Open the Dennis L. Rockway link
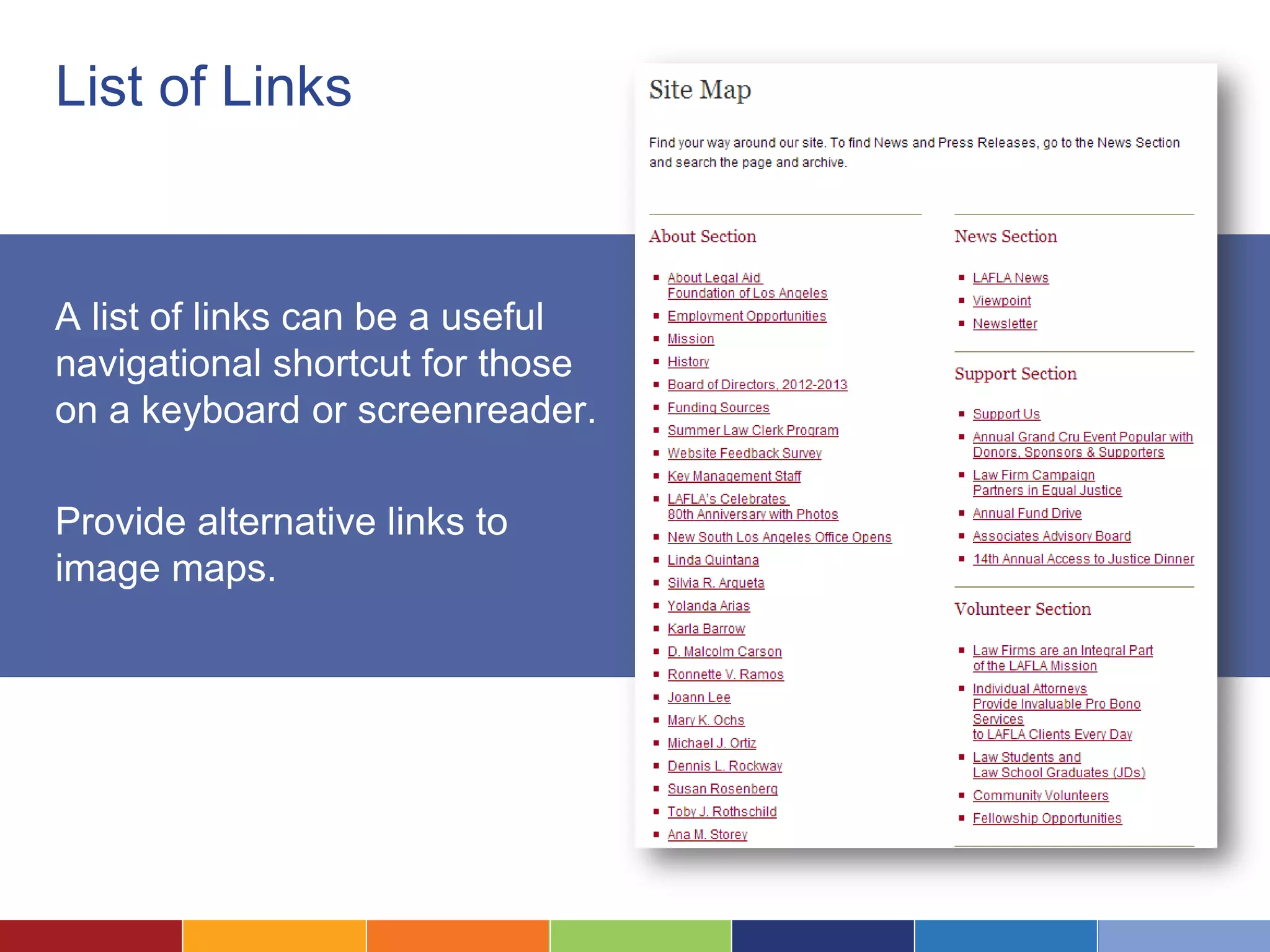The height and width of the screenshot is (952, 1270). click(x=725, y=767)
